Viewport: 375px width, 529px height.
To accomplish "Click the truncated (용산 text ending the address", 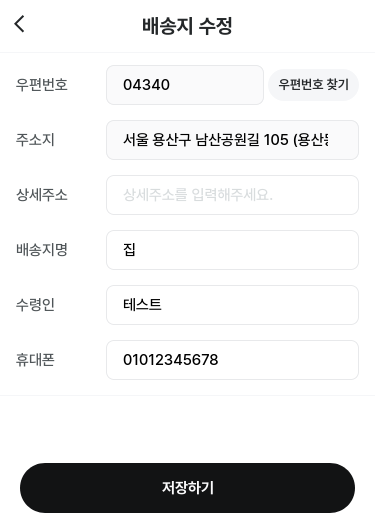I will [x=311, y=140].
